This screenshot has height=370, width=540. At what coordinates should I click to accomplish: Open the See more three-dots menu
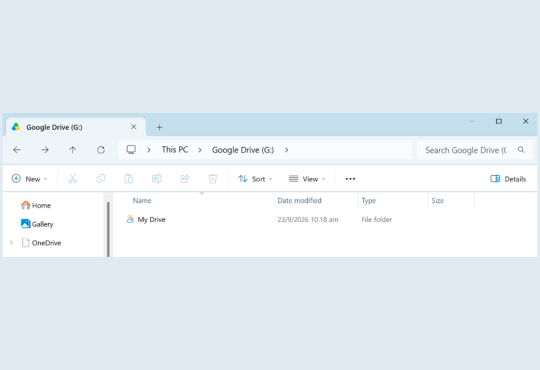tap(350, 179)
